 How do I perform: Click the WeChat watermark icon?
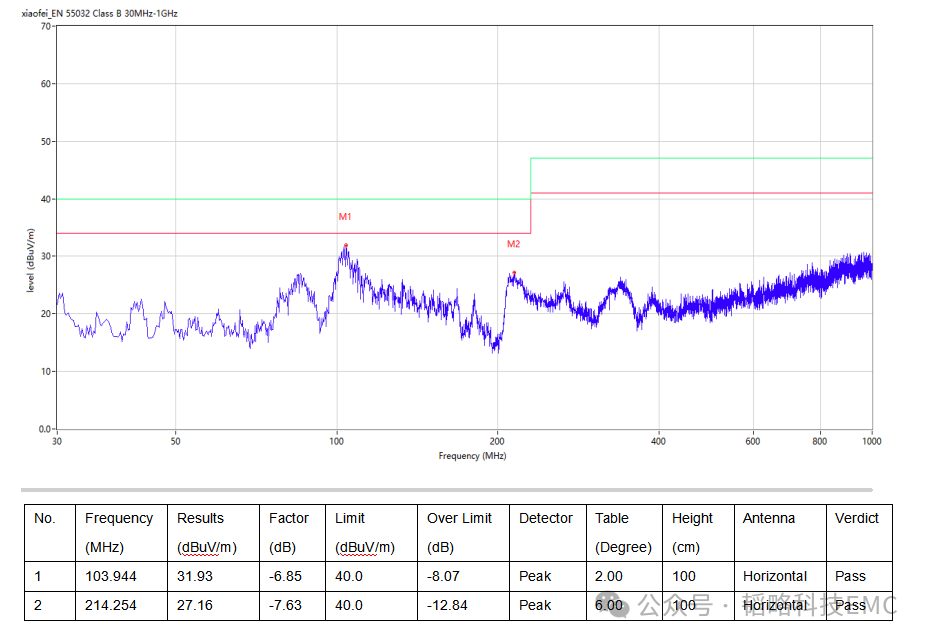pyautogui.click(x=650, y=605)
